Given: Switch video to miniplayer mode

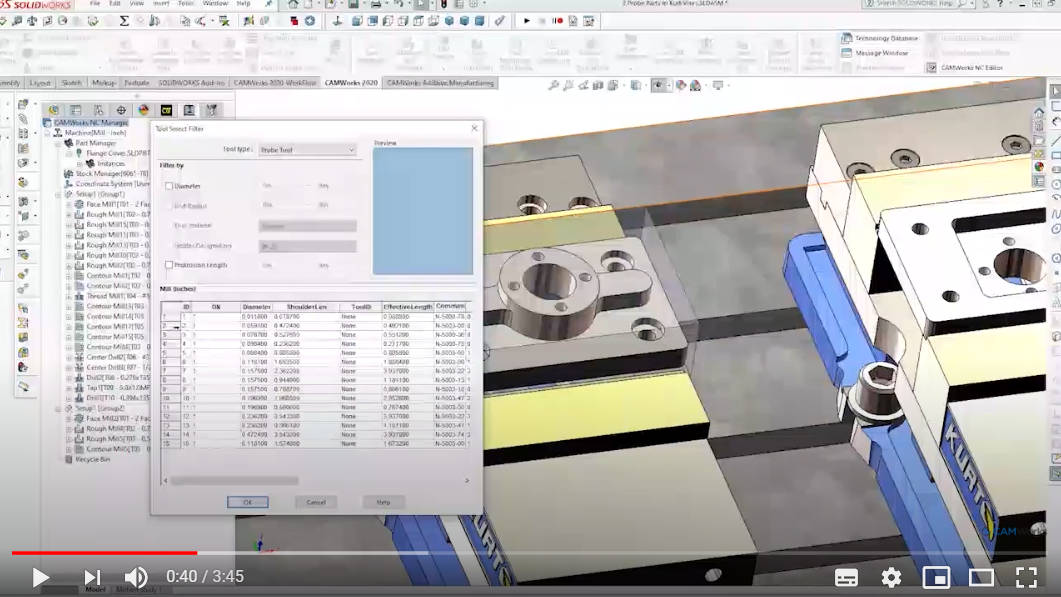Looking at the screenshot, I should (x=936, y=577).
